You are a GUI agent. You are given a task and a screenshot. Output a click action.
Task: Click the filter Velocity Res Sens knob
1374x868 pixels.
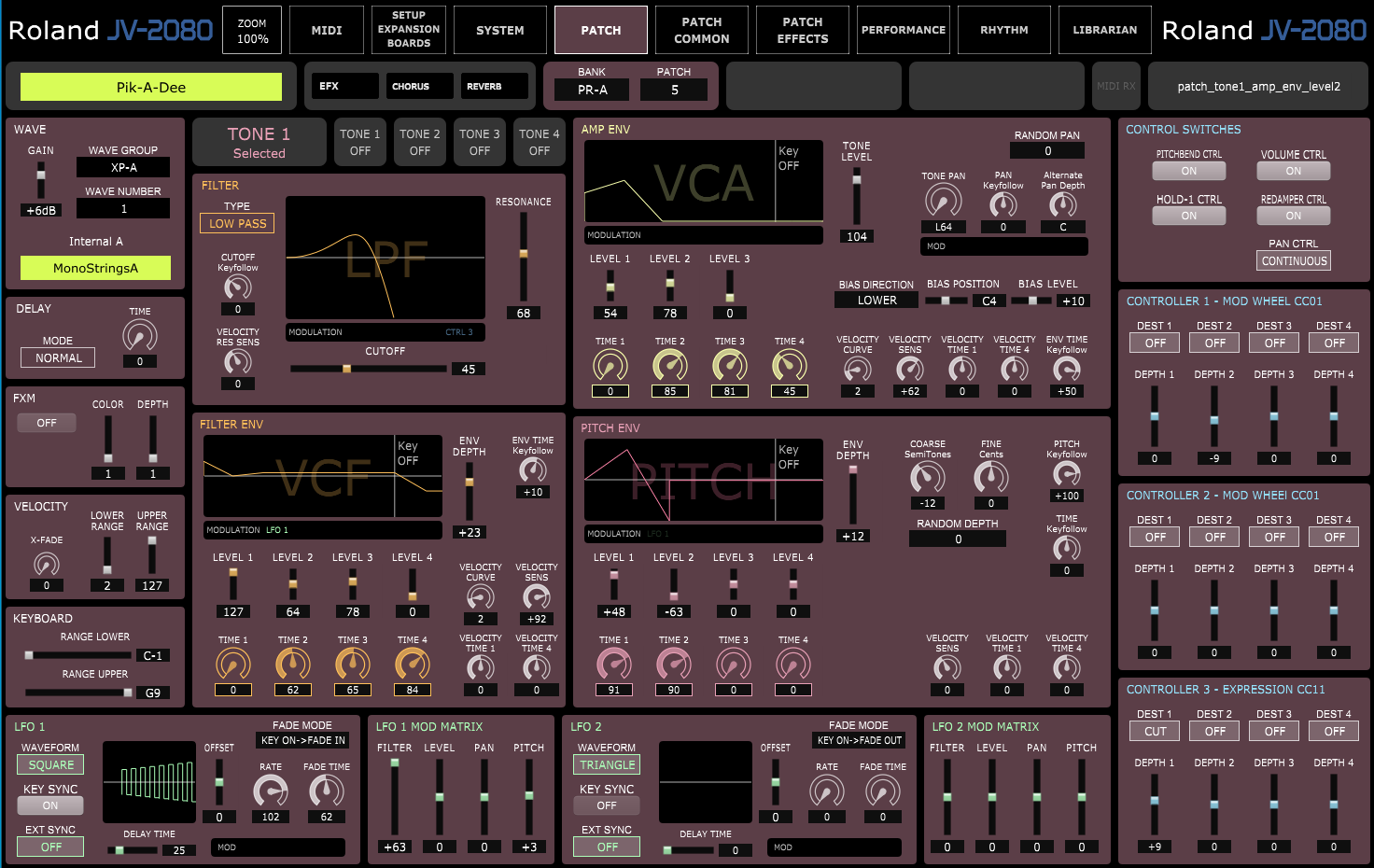point(238,360)
